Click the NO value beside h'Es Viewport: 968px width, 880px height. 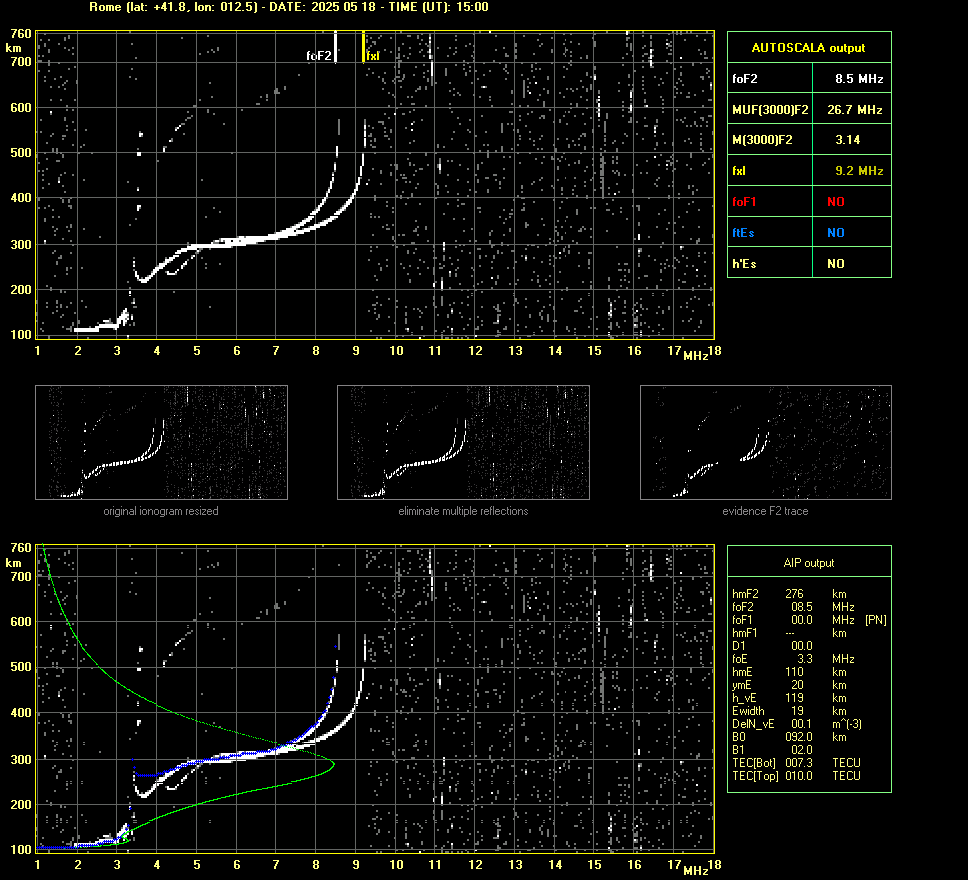pyautogui.click(x=836, y=264)
